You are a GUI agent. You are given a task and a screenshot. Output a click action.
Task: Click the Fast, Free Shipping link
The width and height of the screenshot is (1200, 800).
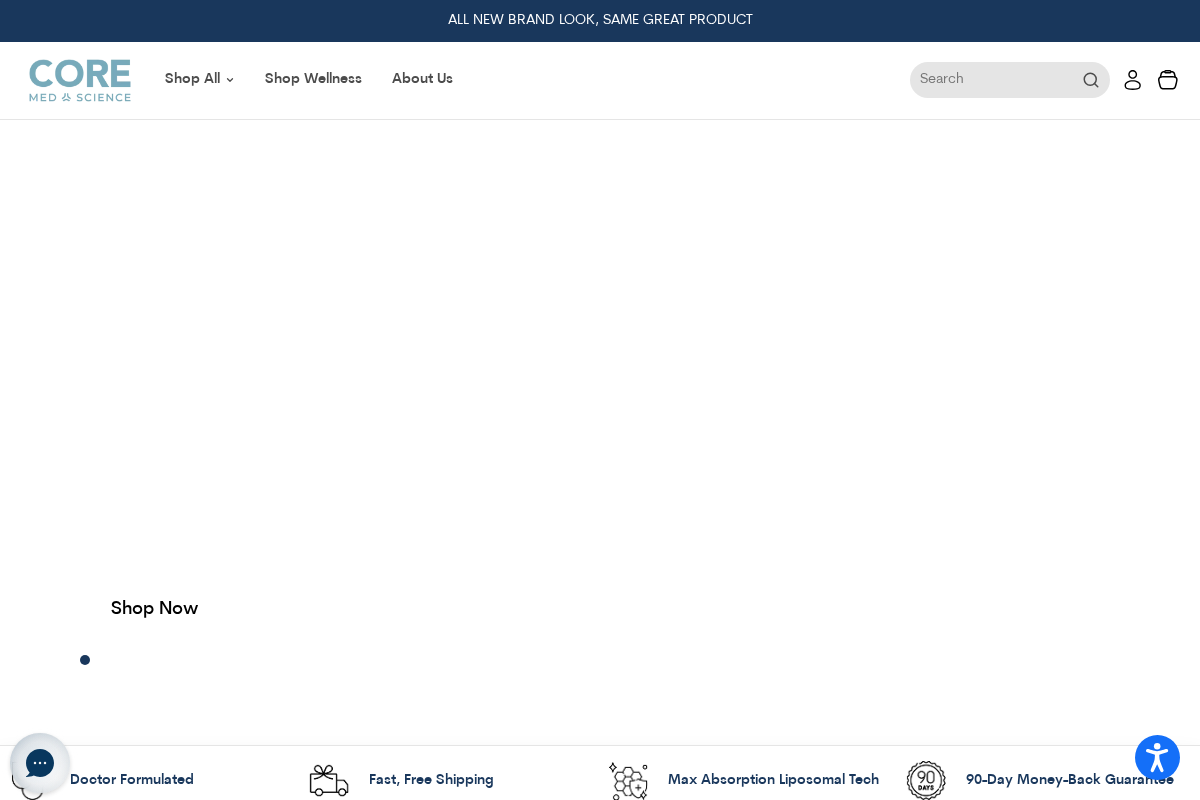pyautogui.click(x=431, y=781)
